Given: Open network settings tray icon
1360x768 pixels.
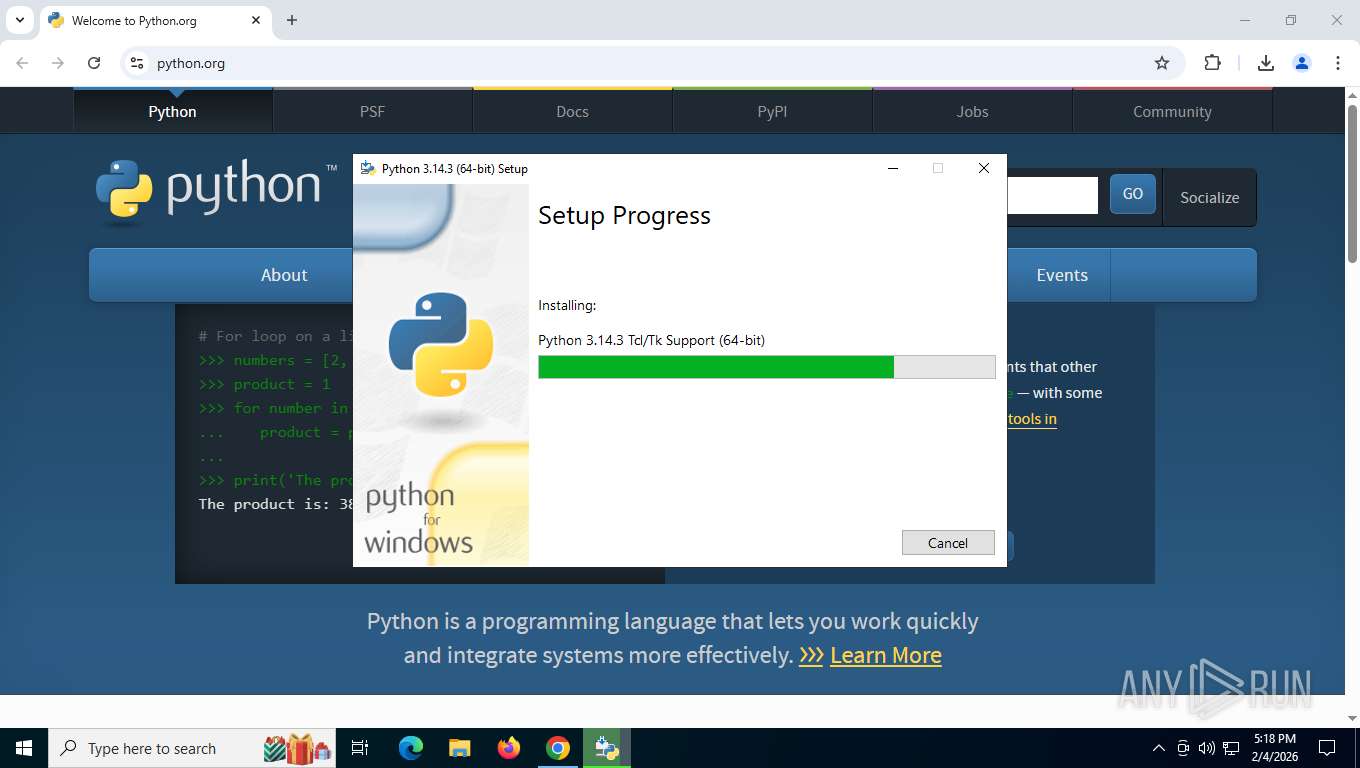Looking at the screenshot, I should [1232, 748].
